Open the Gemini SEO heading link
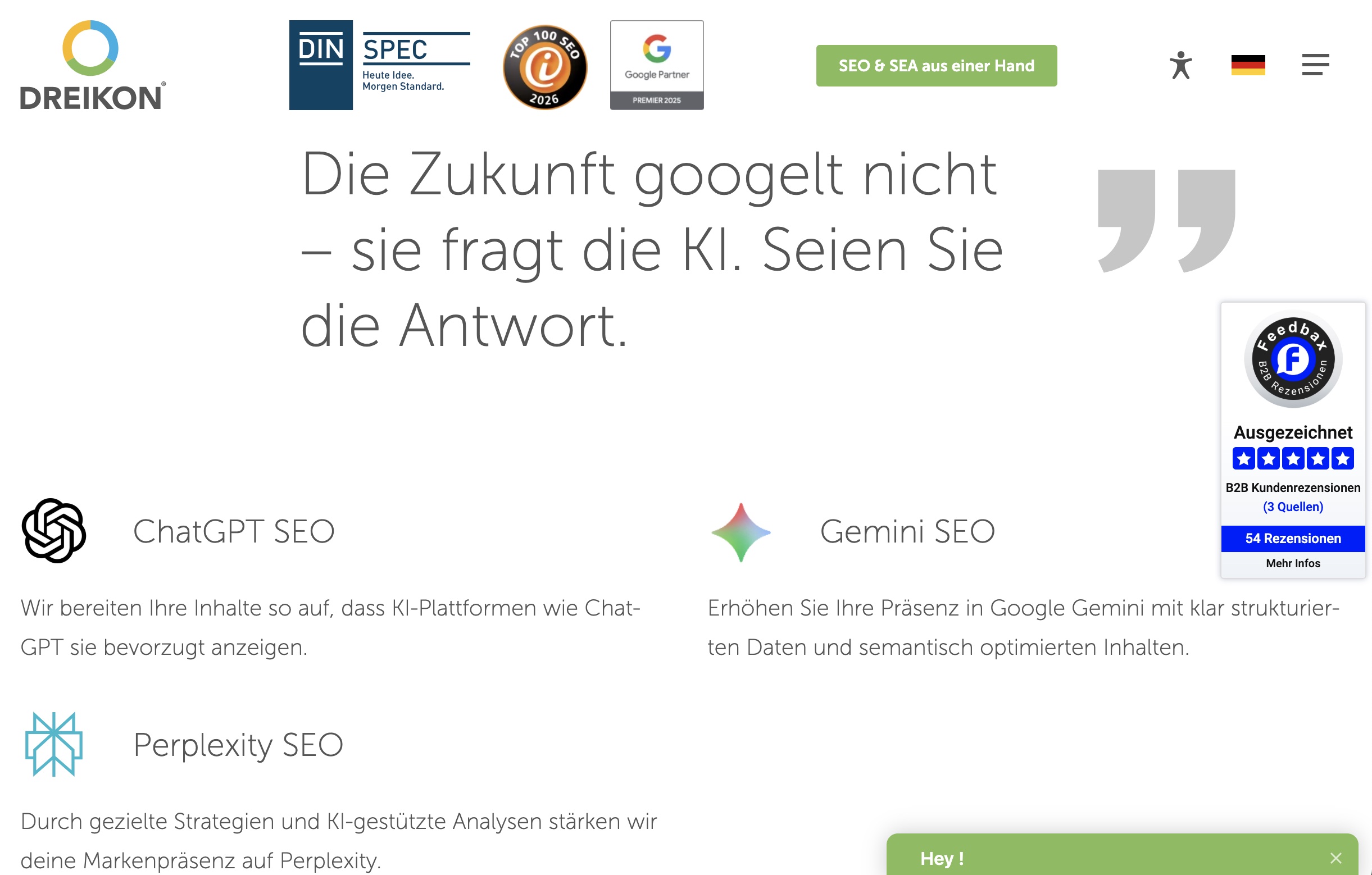 [907, 531]
